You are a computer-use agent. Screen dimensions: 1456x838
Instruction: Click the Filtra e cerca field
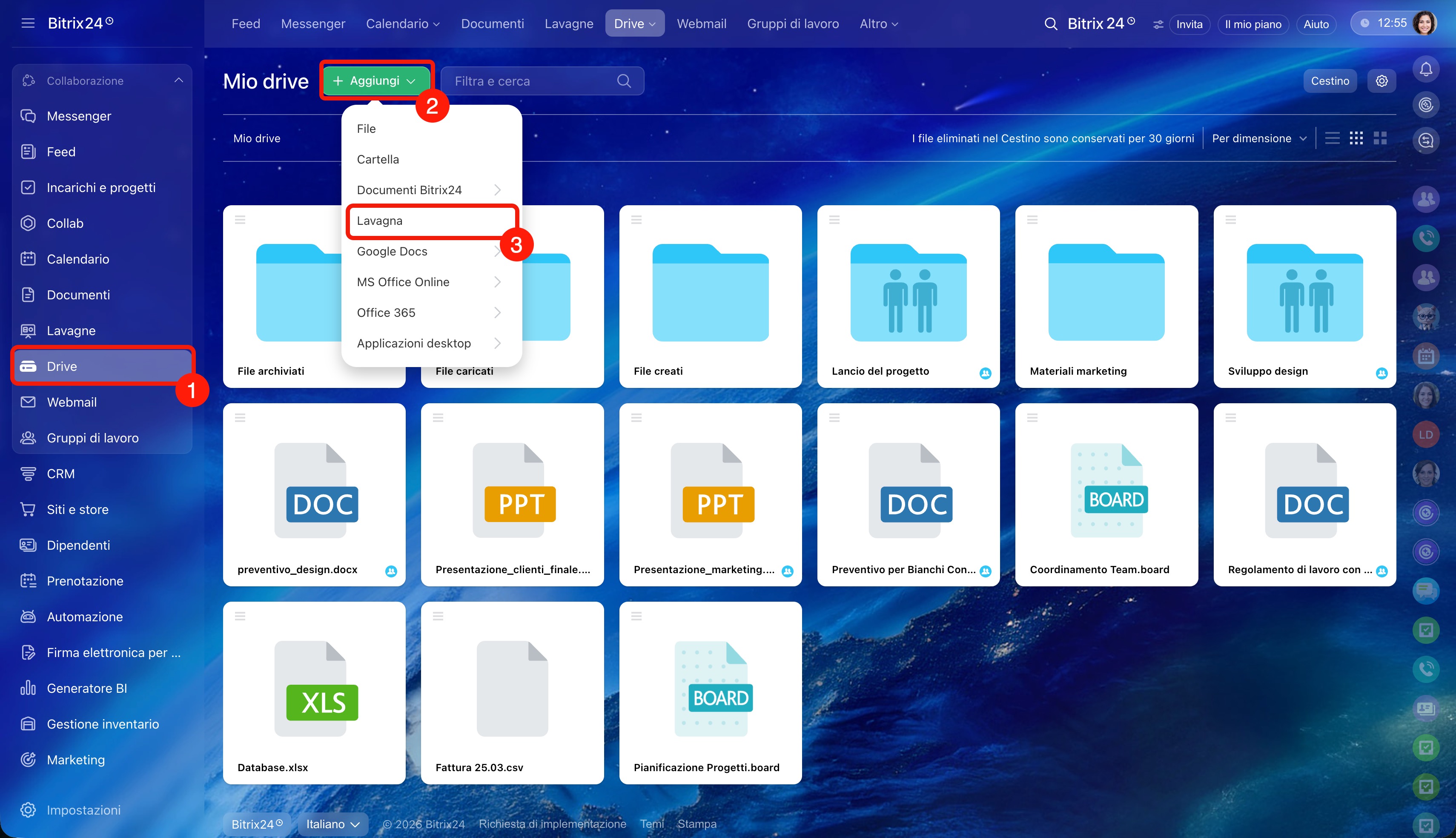click(x=542, y=81)
